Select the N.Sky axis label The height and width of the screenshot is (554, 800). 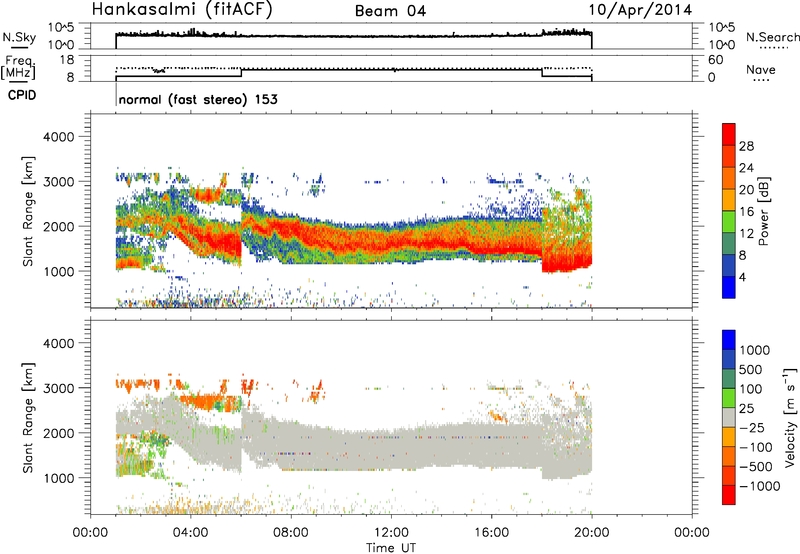pyautogui.click(x=19, y=38)
